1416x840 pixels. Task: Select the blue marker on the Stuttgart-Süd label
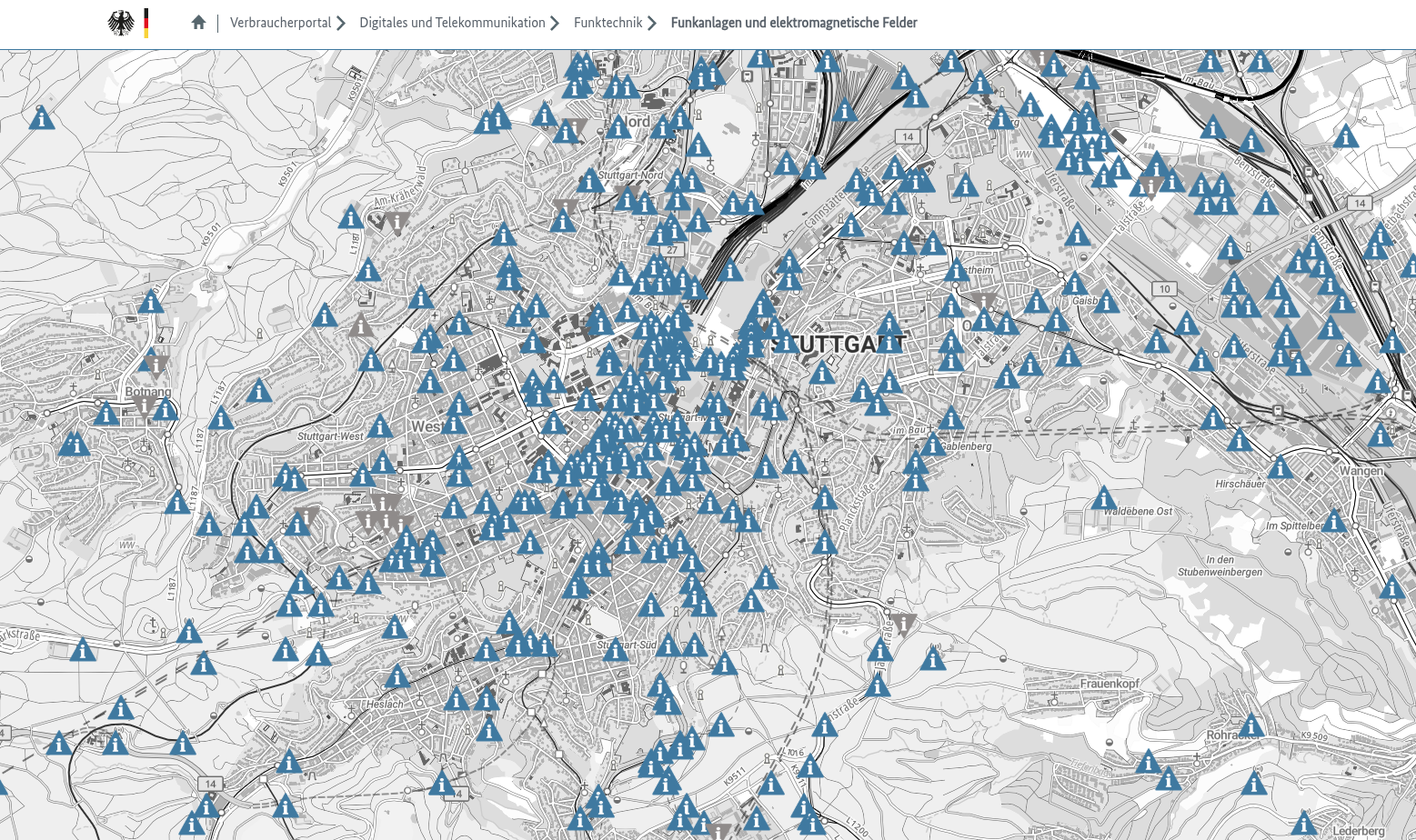[x=616, y=650]
